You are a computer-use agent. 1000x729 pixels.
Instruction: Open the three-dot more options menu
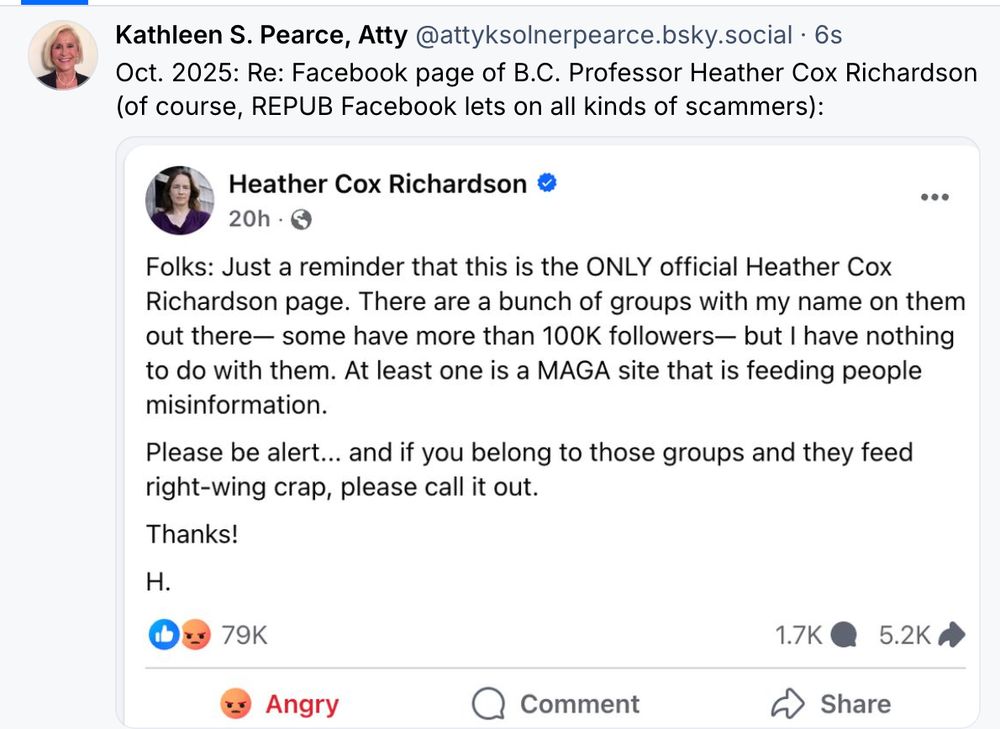(934, 198)
